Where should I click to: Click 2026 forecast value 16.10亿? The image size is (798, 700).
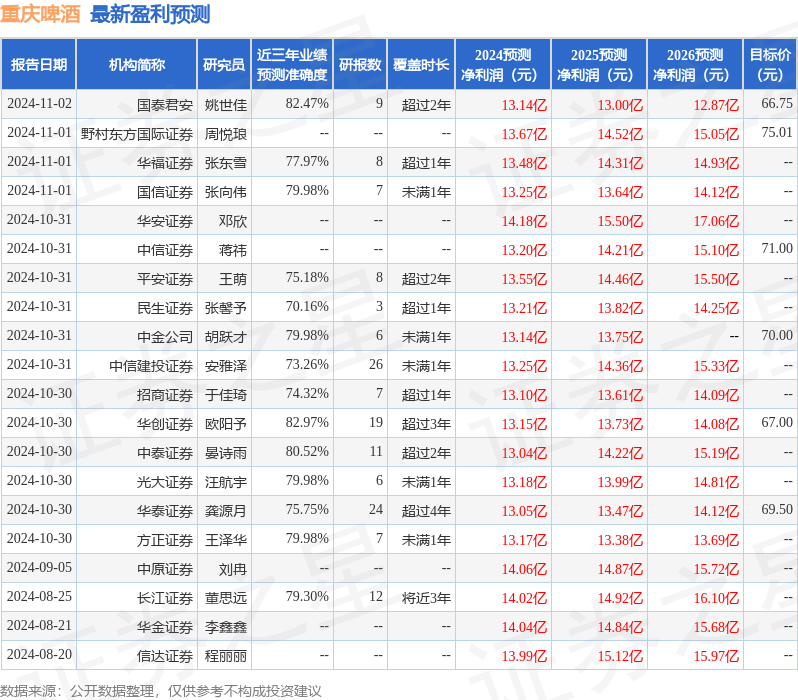click(717, 598)
